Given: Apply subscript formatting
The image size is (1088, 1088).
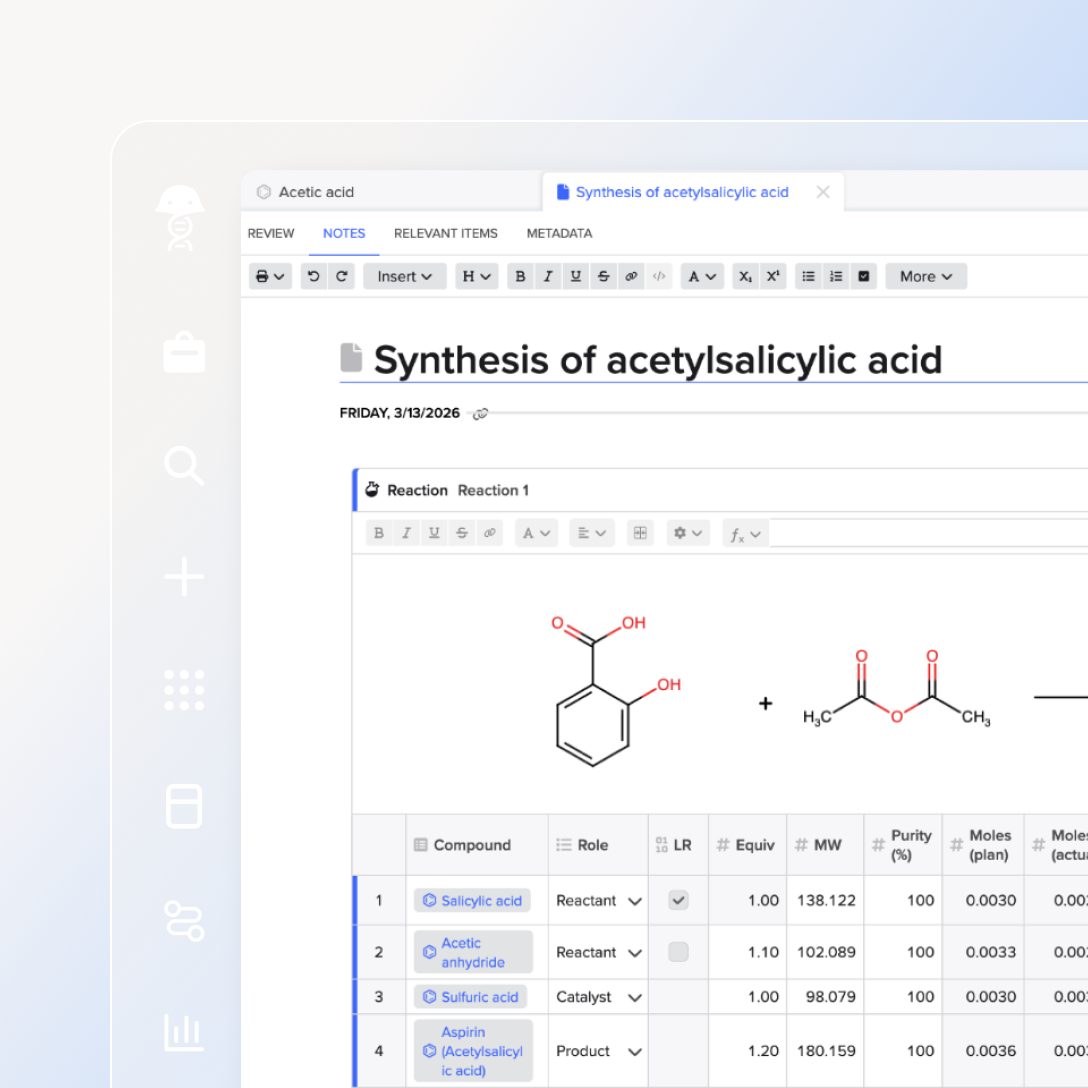Looking at the screenshot, I should 745,276.
